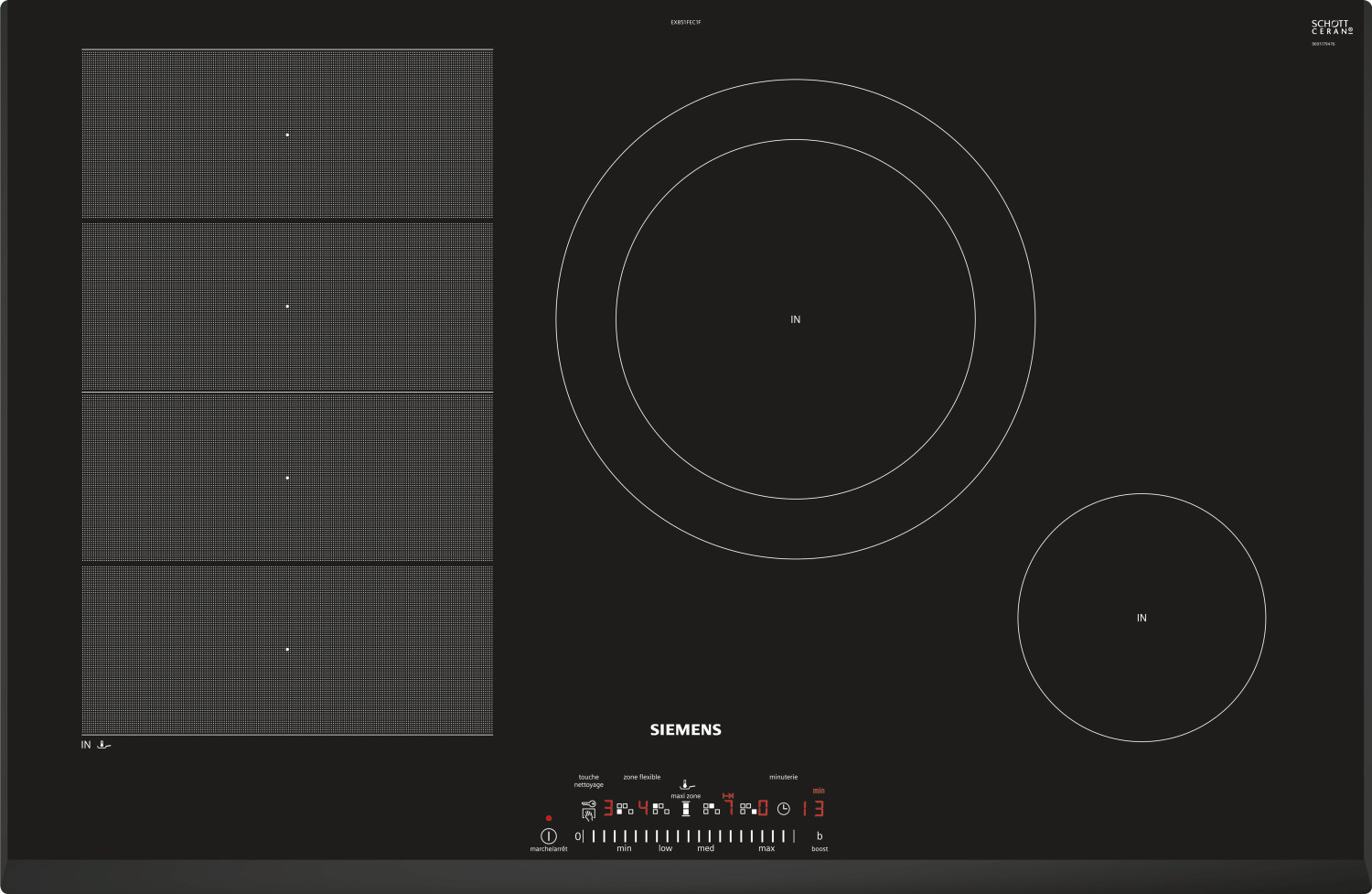Tap the 0 at the slider start
This screenshot has height=894, width=1372.
(x=577, y=836)
